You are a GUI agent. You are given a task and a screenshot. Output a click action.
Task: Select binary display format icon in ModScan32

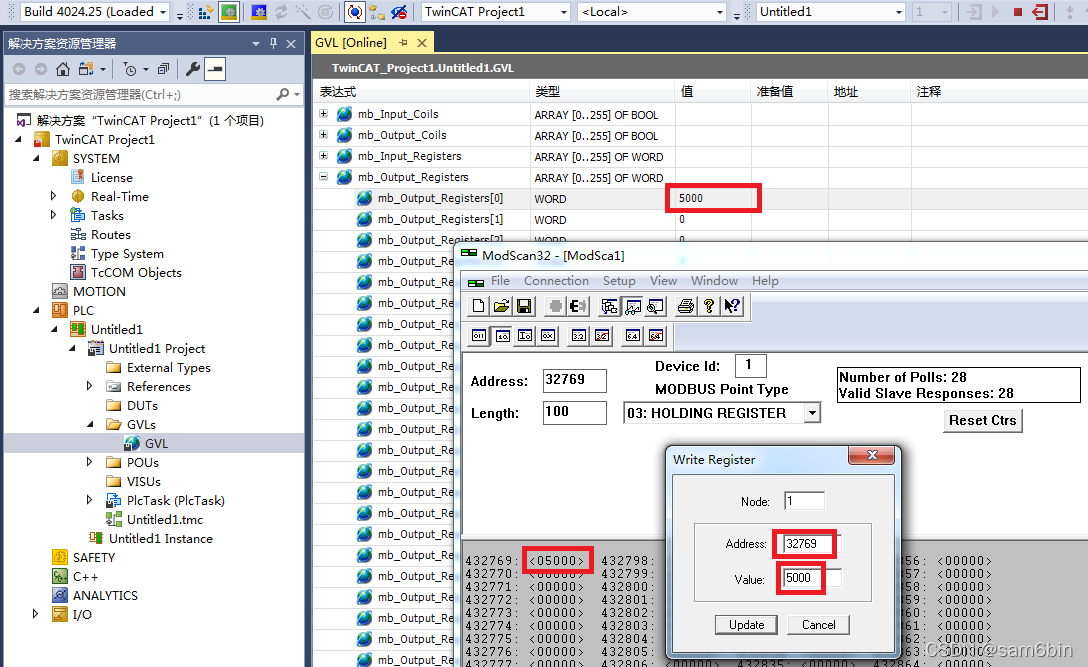pos(479,336)
